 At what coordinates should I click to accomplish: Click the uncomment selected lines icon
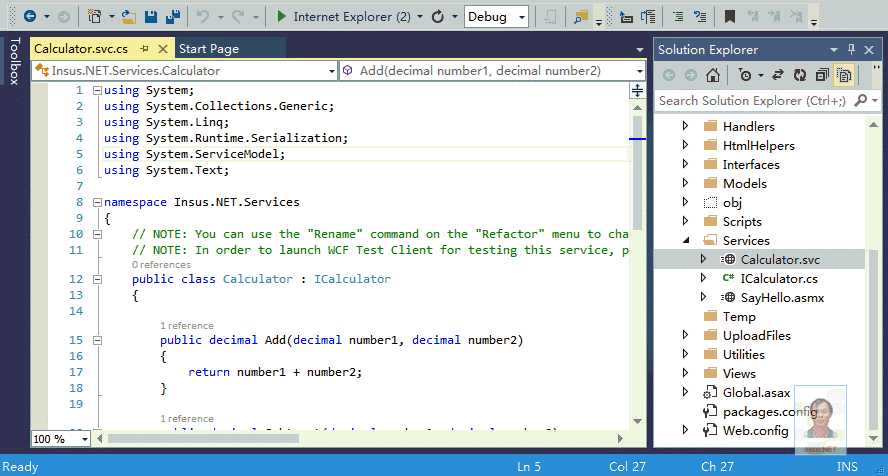click(701, 17)
